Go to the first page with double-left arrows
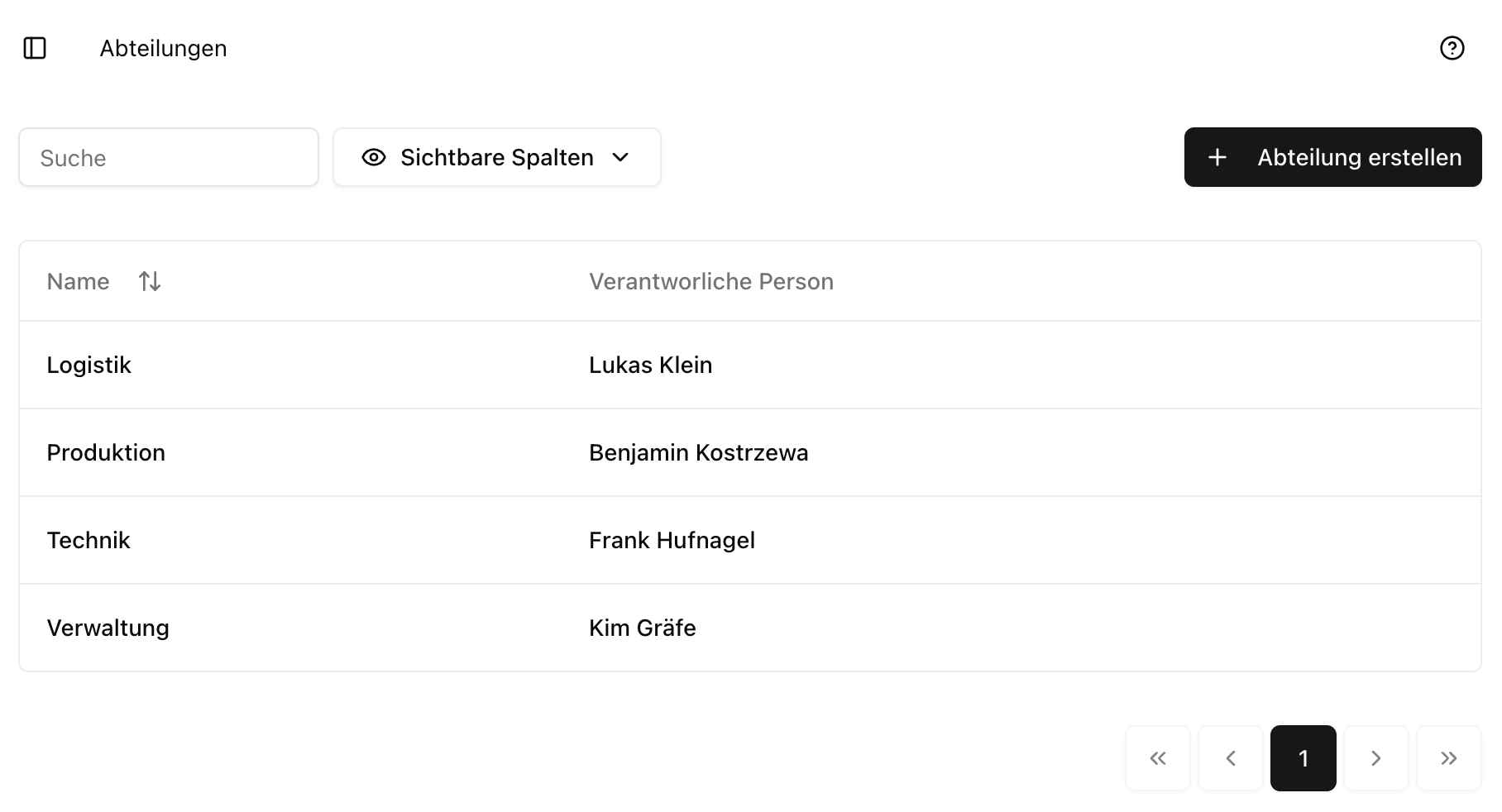The image size is (1502, 812). pyautogui.click(x=1158, y=757)
